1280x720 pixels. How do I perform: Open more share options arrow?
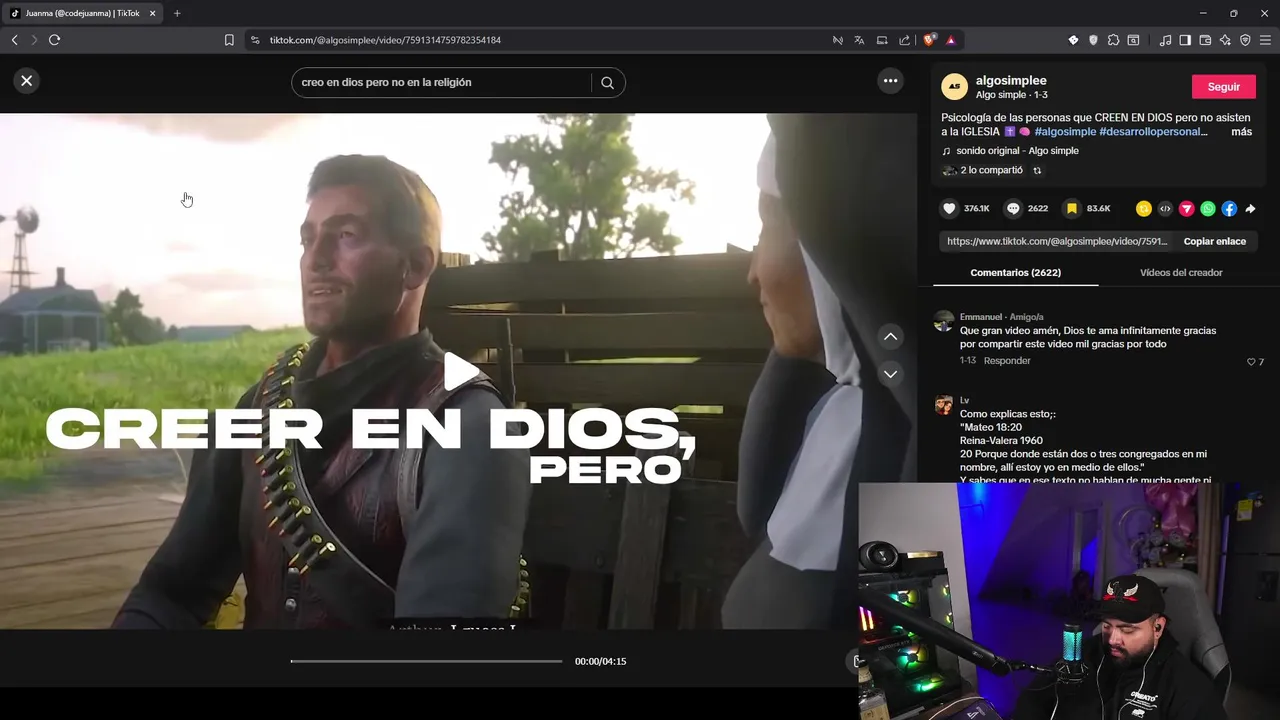click(1250, 209)
